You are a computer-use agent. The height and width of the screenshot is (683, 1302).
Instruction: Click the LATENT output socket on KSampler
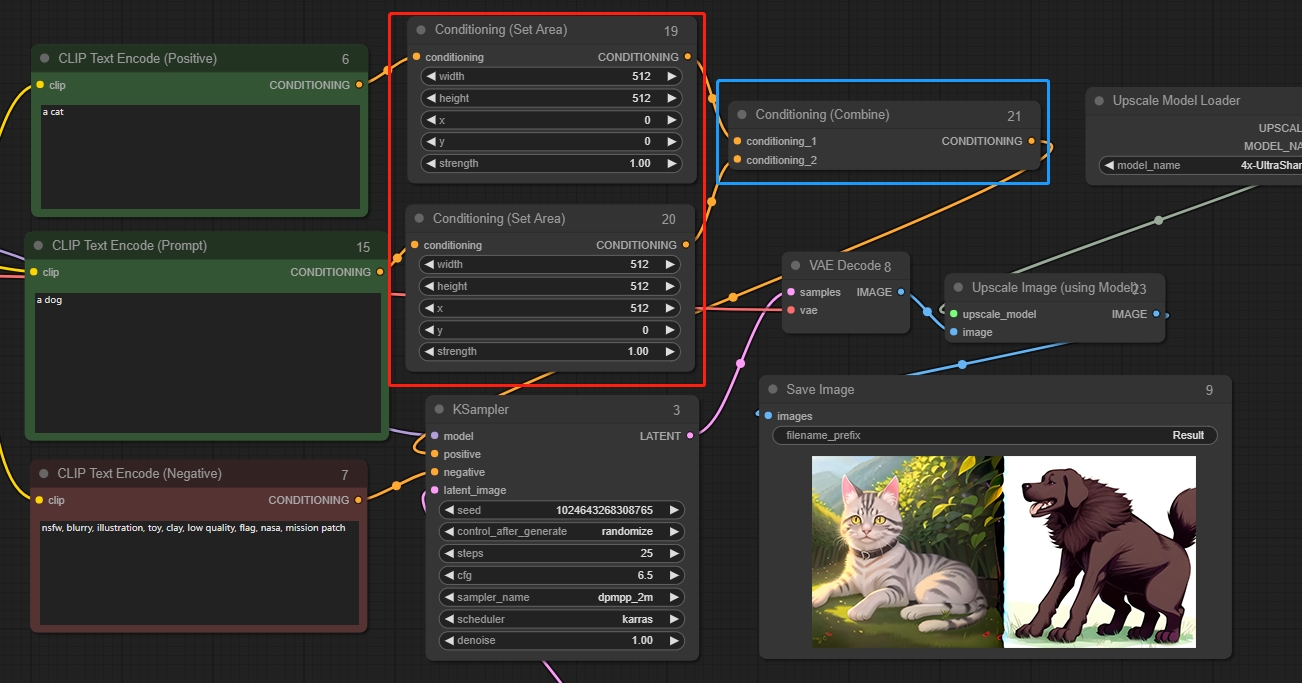tap(690, 436)
